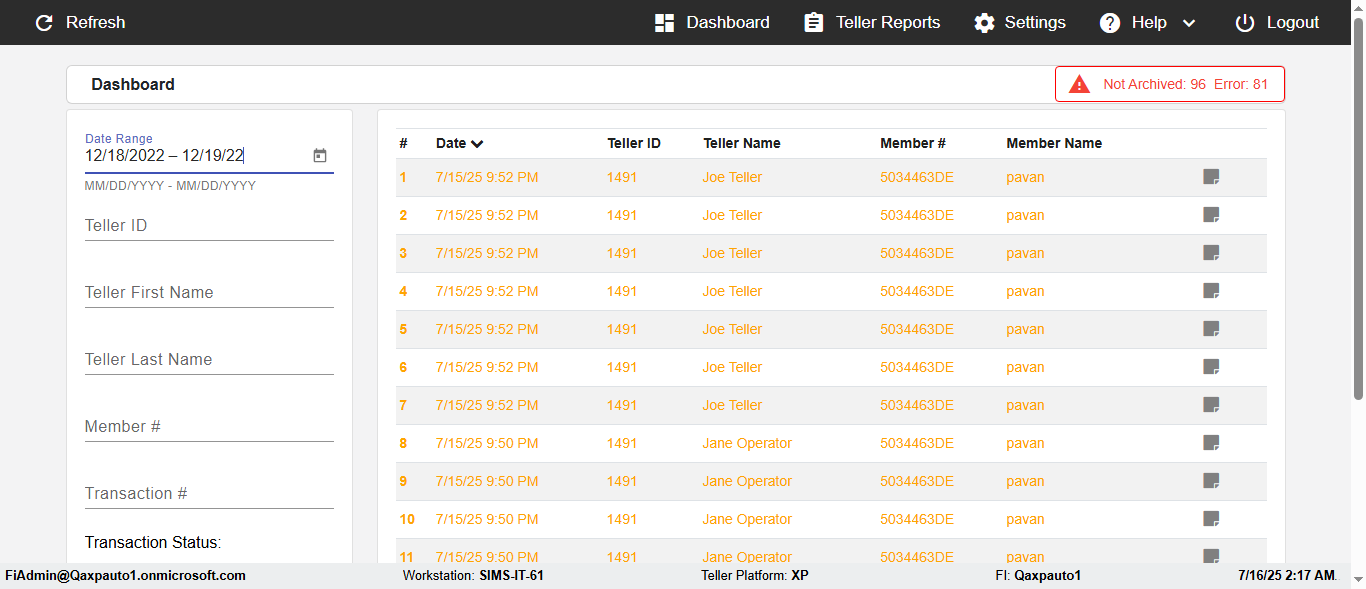Click the red warning triangle alert icon
This screenshot has width=1366, height=589.
click(x=1079, y=85)
